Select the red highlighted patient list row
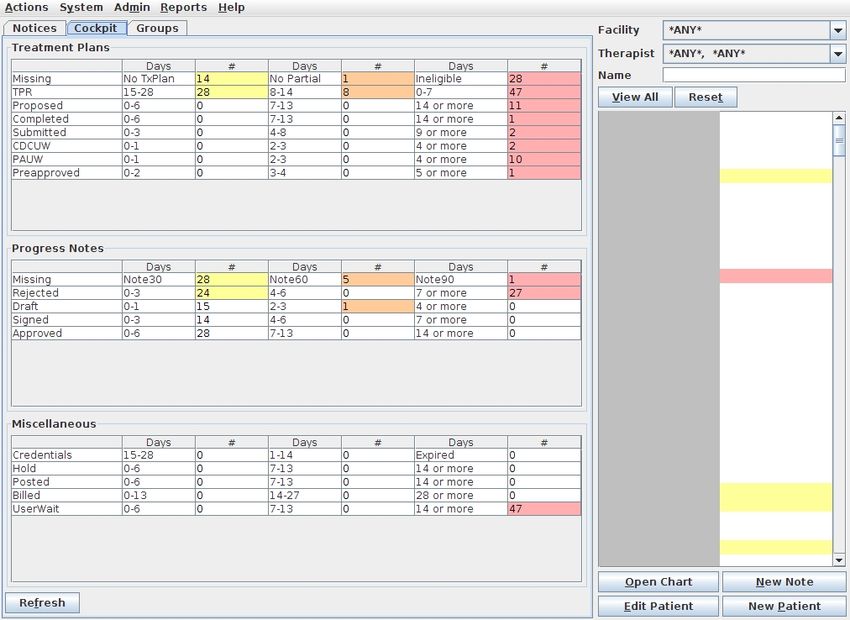Screen dimensions: 850x620 [x=776, y=276]
